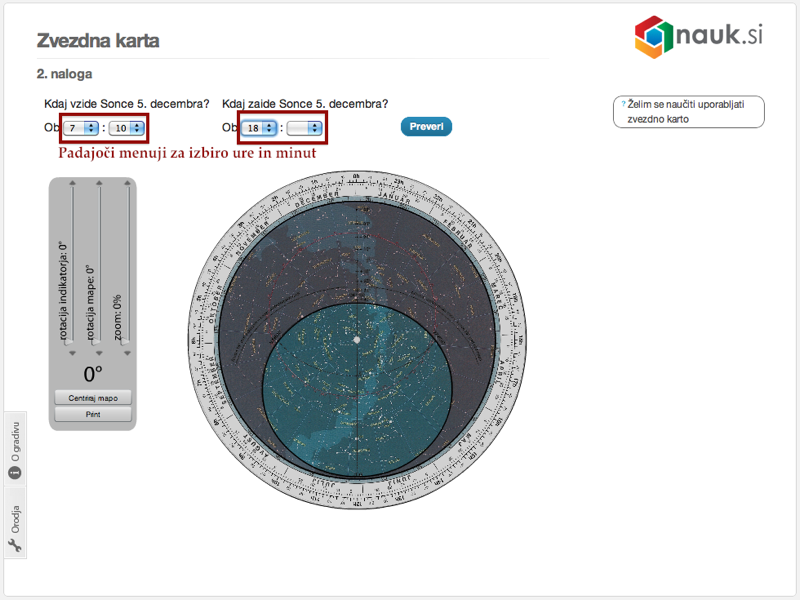Click the wrench icon on Orodja tab
800x600 pixels.
(x=15, y=545)
